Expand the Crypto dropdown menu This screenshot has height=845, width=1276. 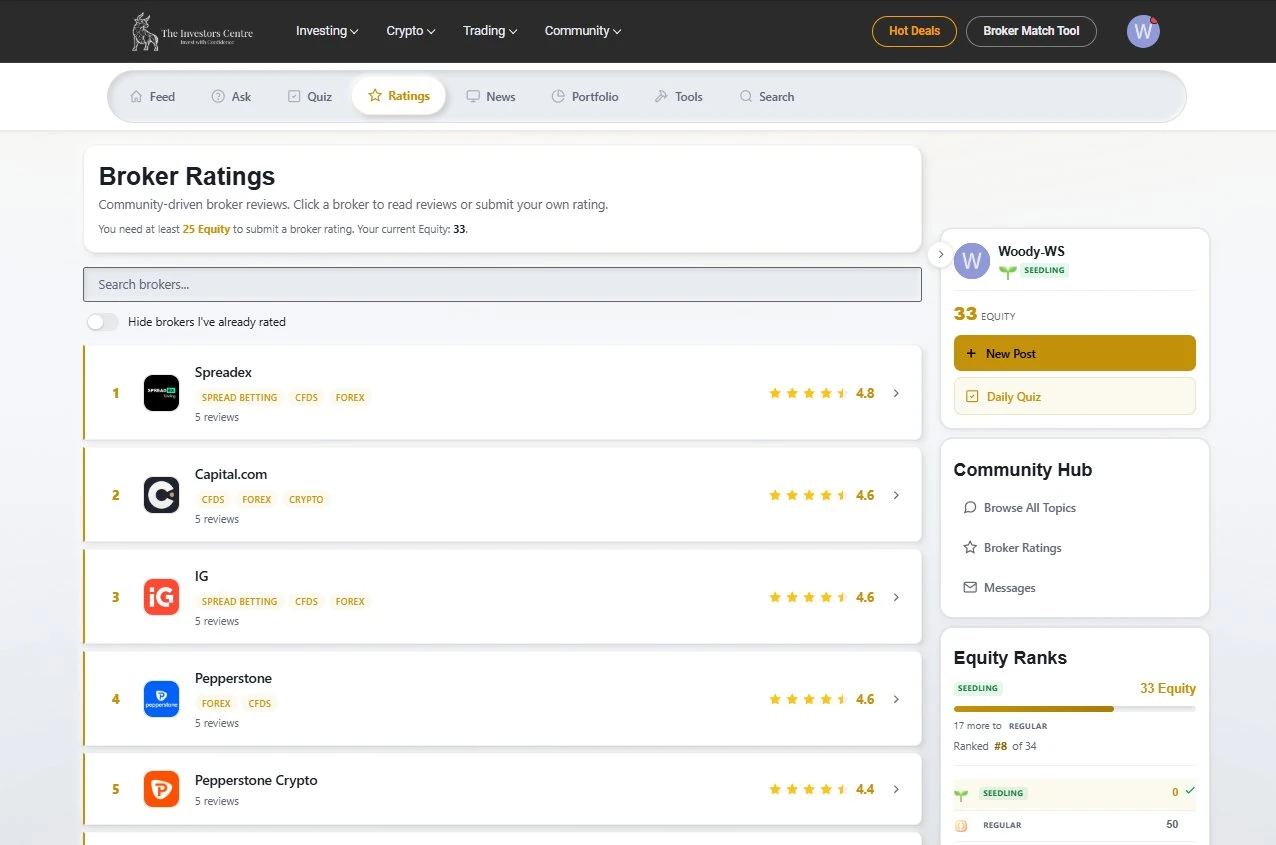click(x=411, y=31)
